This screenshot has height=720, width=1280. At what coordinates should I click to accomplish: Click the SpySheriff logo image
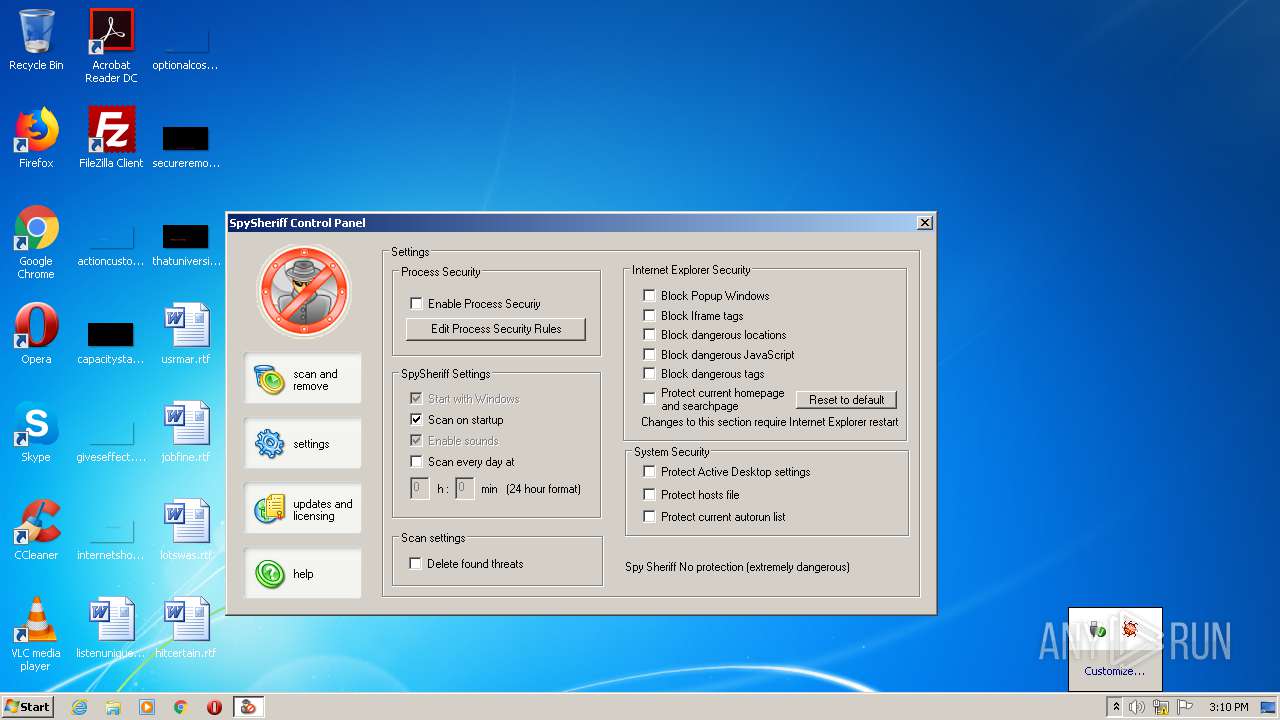pyautogui.click(x=303, y=291)
